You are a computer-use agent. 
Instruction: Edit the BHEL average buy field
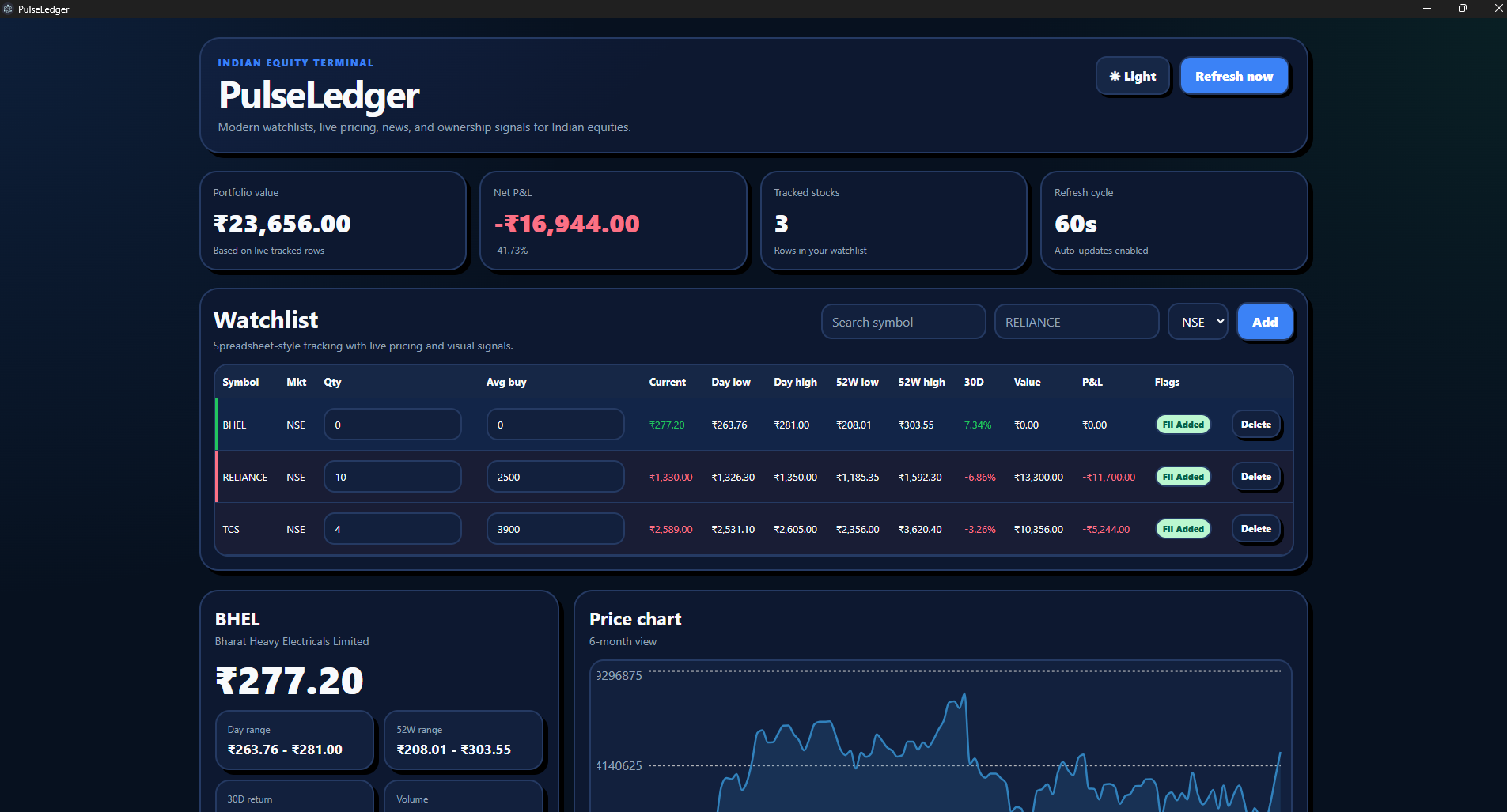tap(555, 425)
